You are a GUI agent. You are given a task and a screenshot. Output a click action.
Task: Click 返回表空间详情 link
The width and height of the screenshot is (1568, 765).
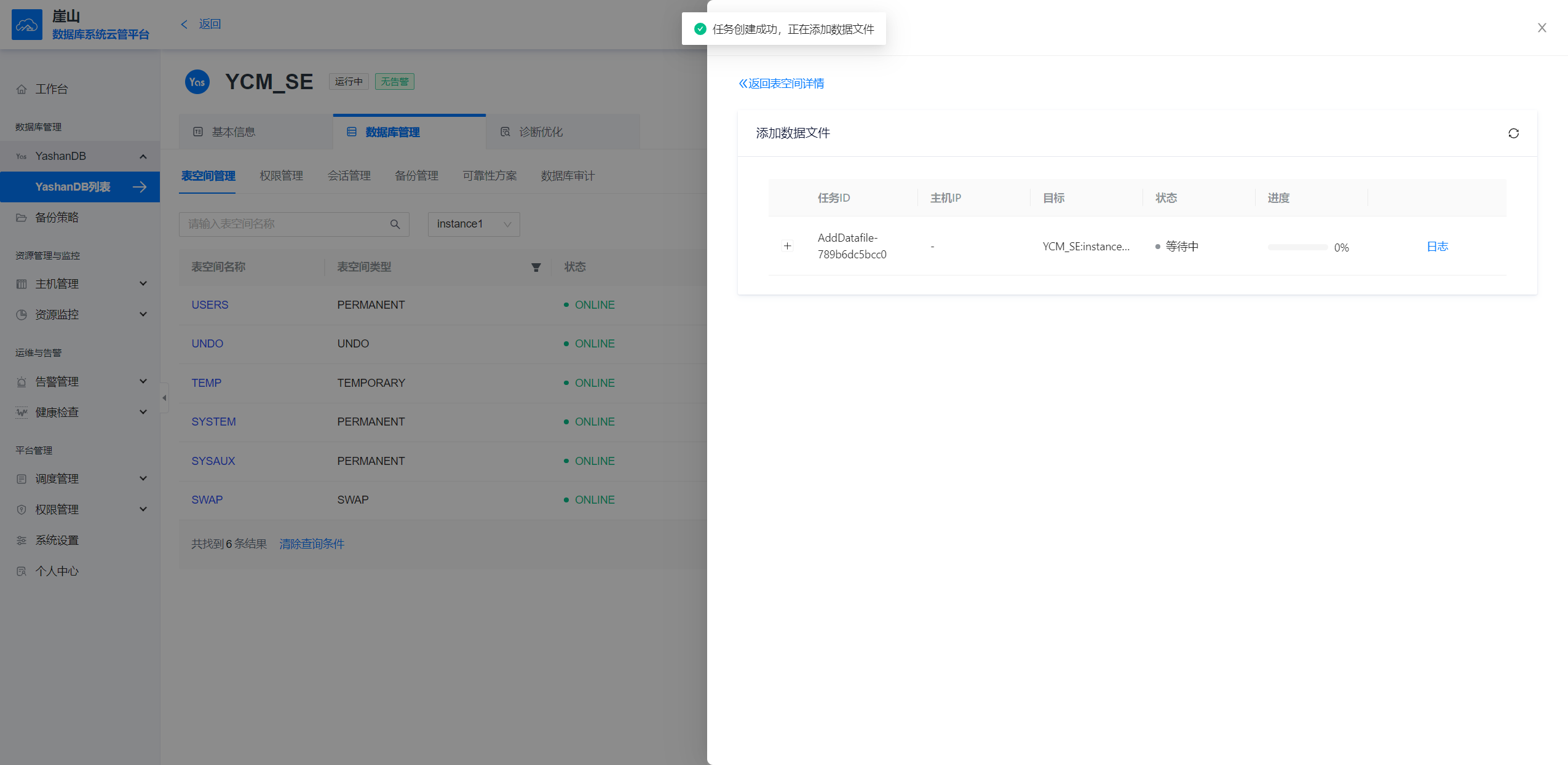pos(781,84)
